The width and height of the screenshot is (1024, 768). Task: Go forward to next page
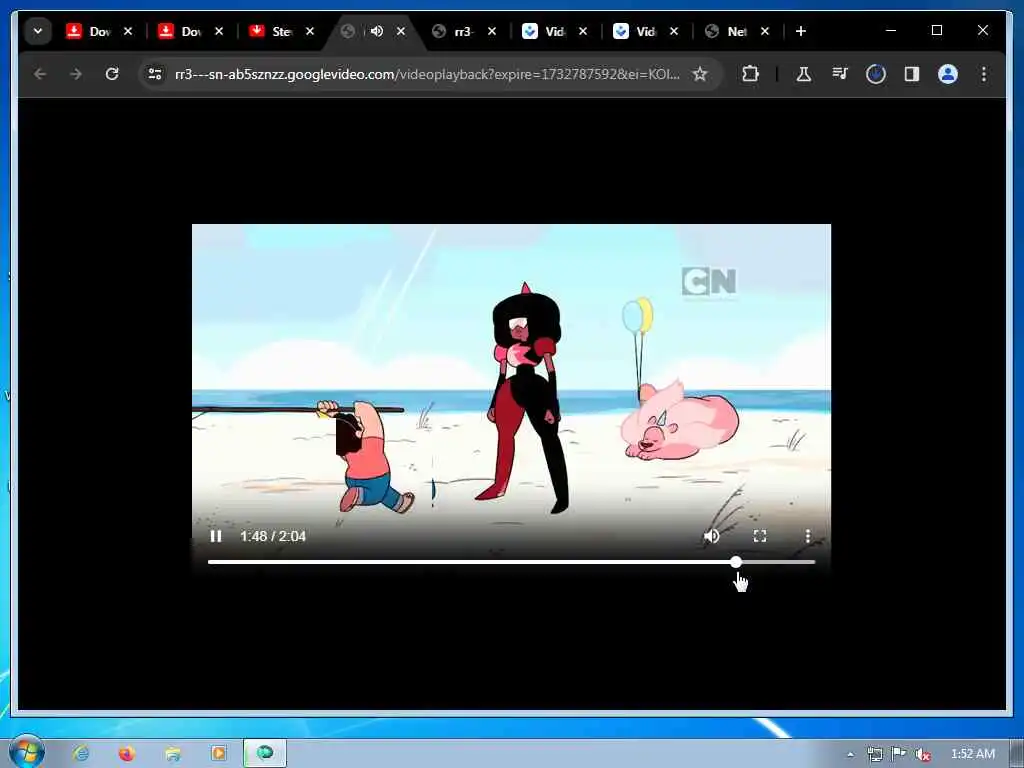pos(76,74)
